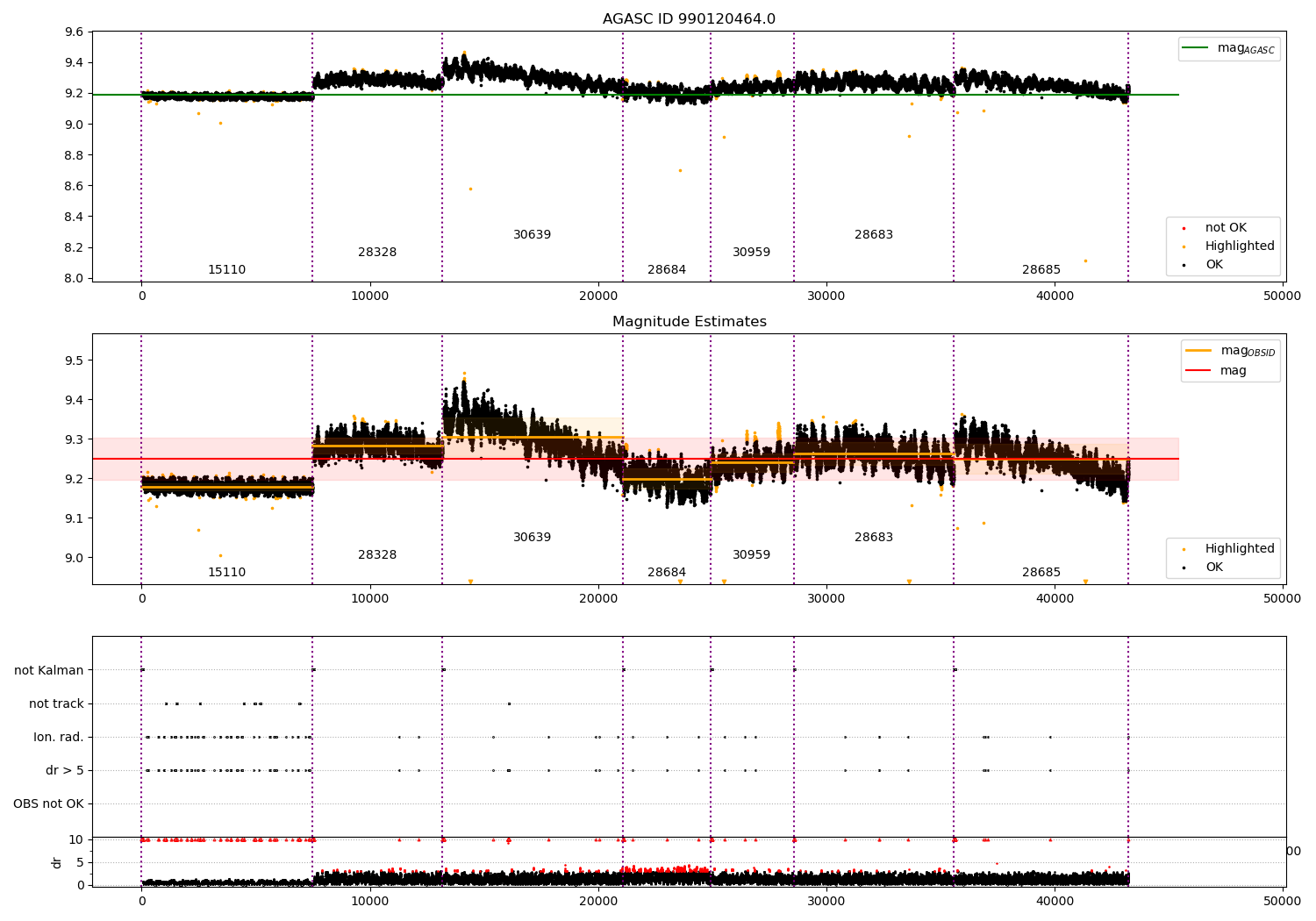Click the green line sample in the mag AGASC legend
The width and height of the screenshot is (1316, 921).
tap(1196, 48)
